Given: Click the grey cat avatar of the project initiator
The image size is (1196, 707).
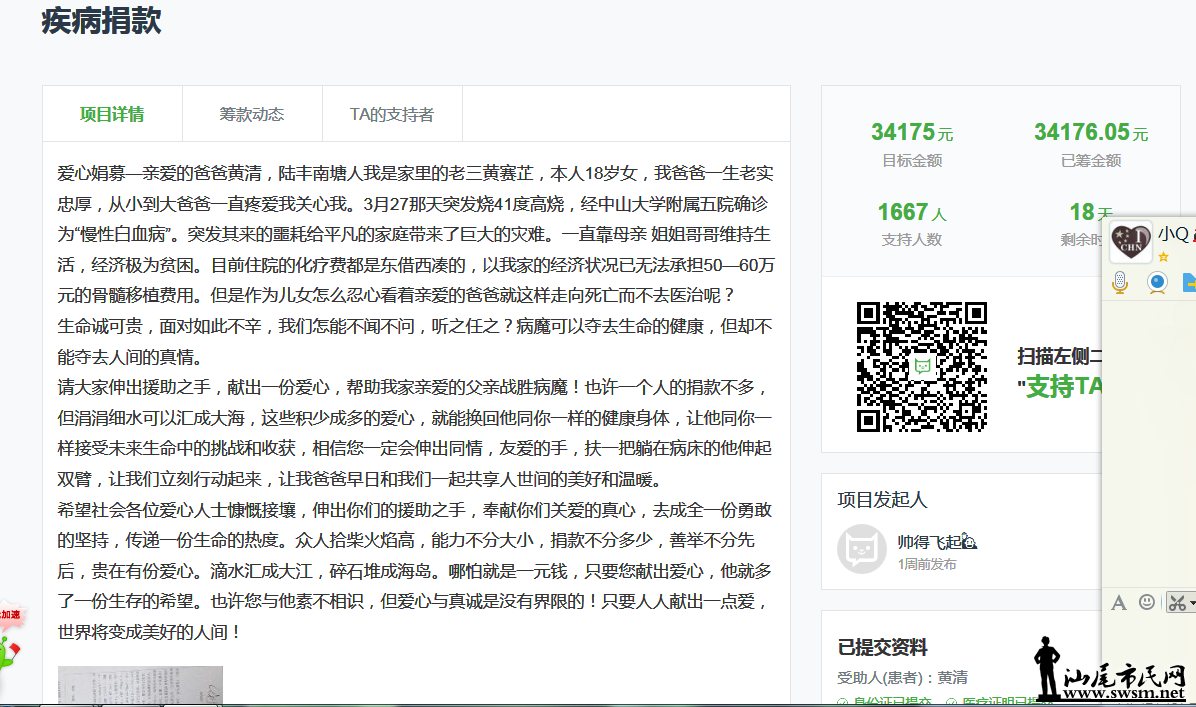Looking at the screenshot, I should (862, 549).
